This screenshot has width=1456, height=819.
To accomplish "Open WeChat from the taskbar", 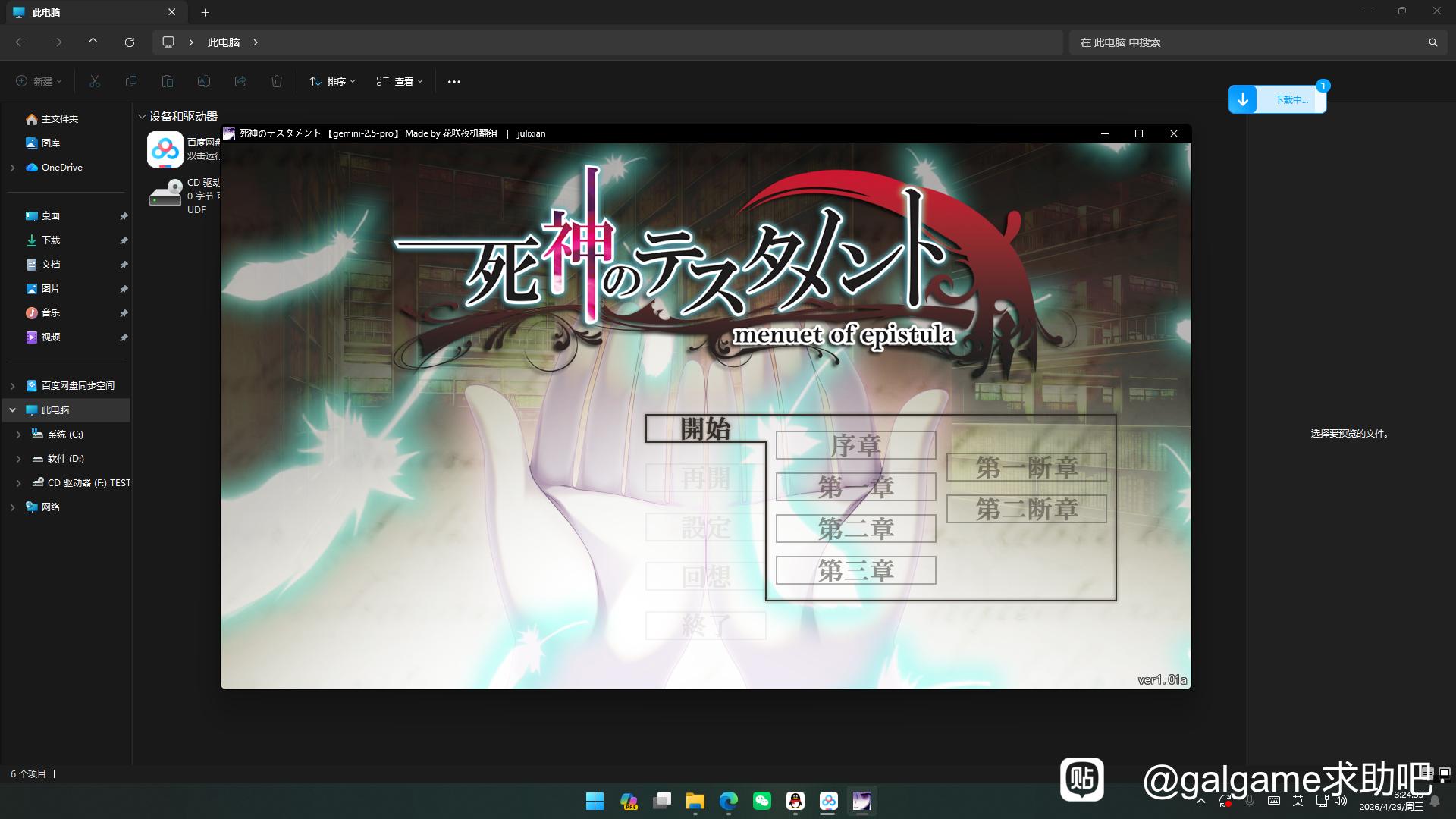I will (x=762, y=801).
